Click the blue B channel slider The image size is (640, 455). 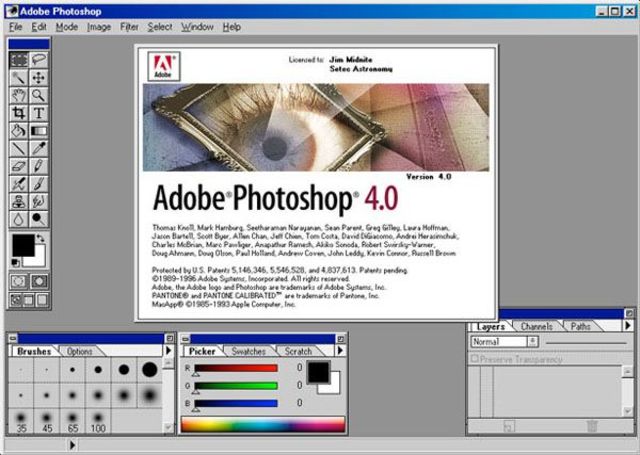click(236, 403)
